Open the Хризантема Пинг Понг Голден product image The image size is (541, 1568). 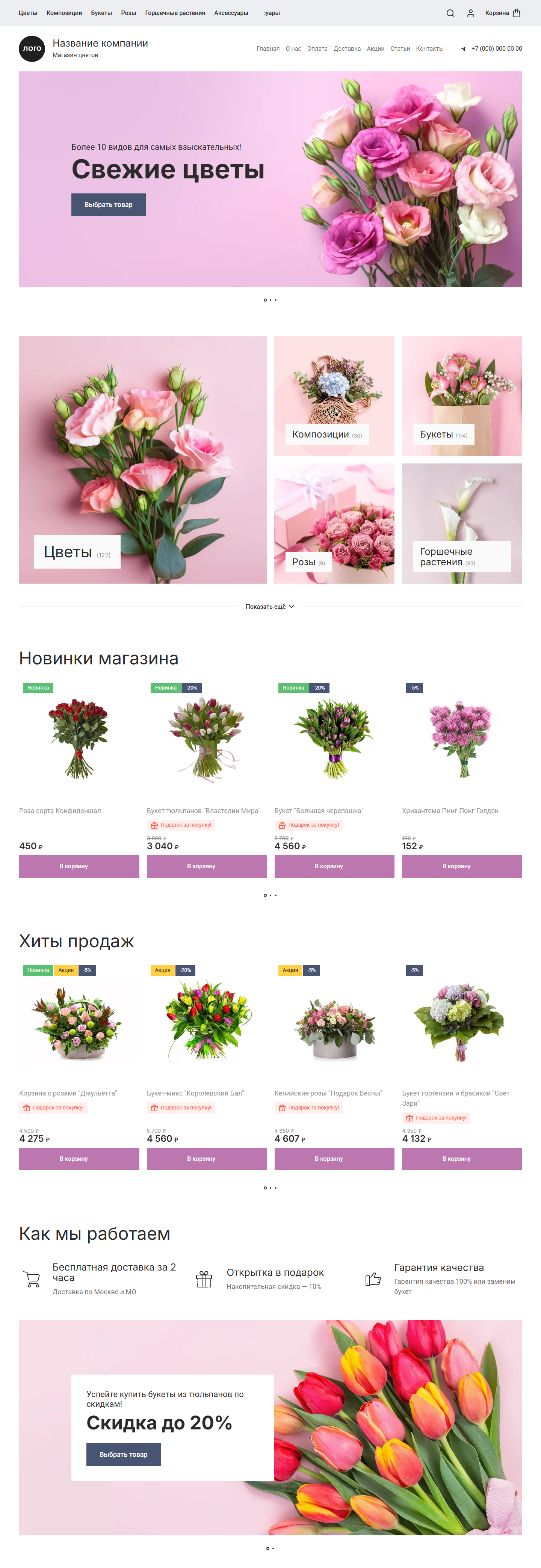tap(462, 739)
